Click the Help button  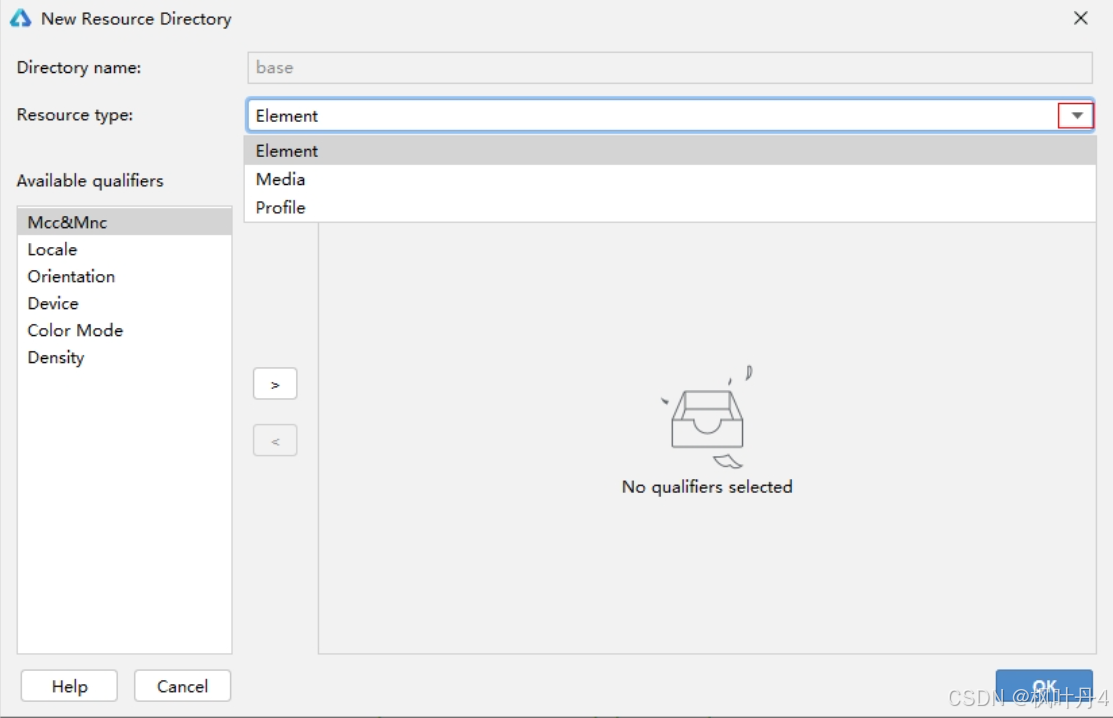(70, 686)
